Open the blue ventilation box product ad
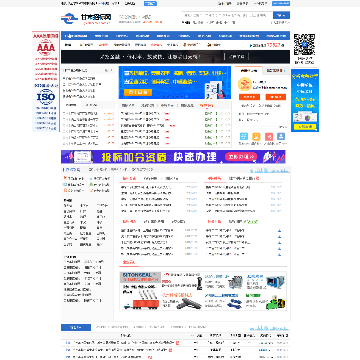Image resolution: width=360 pixels, height=360 pixels. (x=266, y=282)
